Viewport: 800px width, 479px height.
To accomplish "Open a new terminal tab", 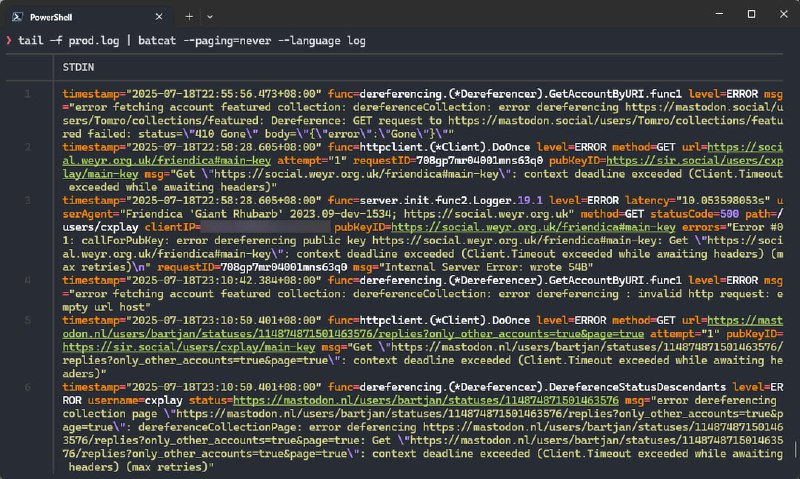I will (190, 17).
